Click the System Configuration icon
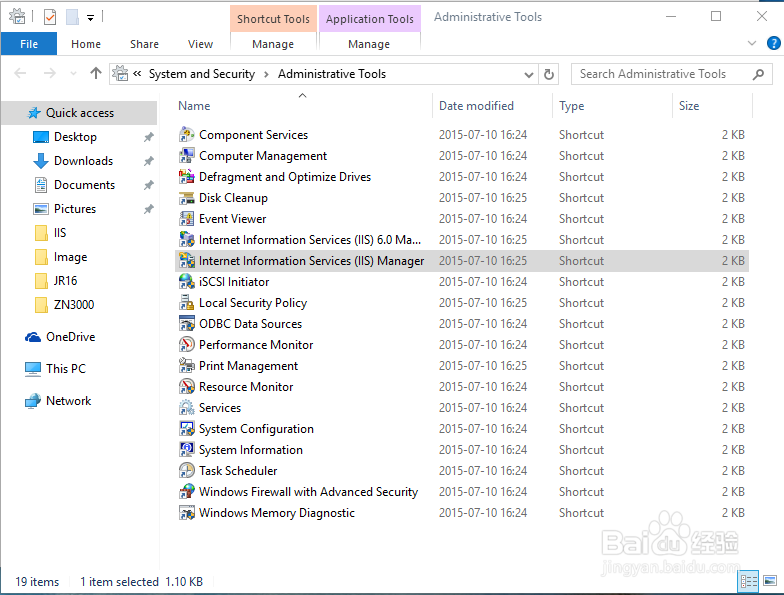The width and height of the screenshot is (784, 595). click(x=186, y=428)
